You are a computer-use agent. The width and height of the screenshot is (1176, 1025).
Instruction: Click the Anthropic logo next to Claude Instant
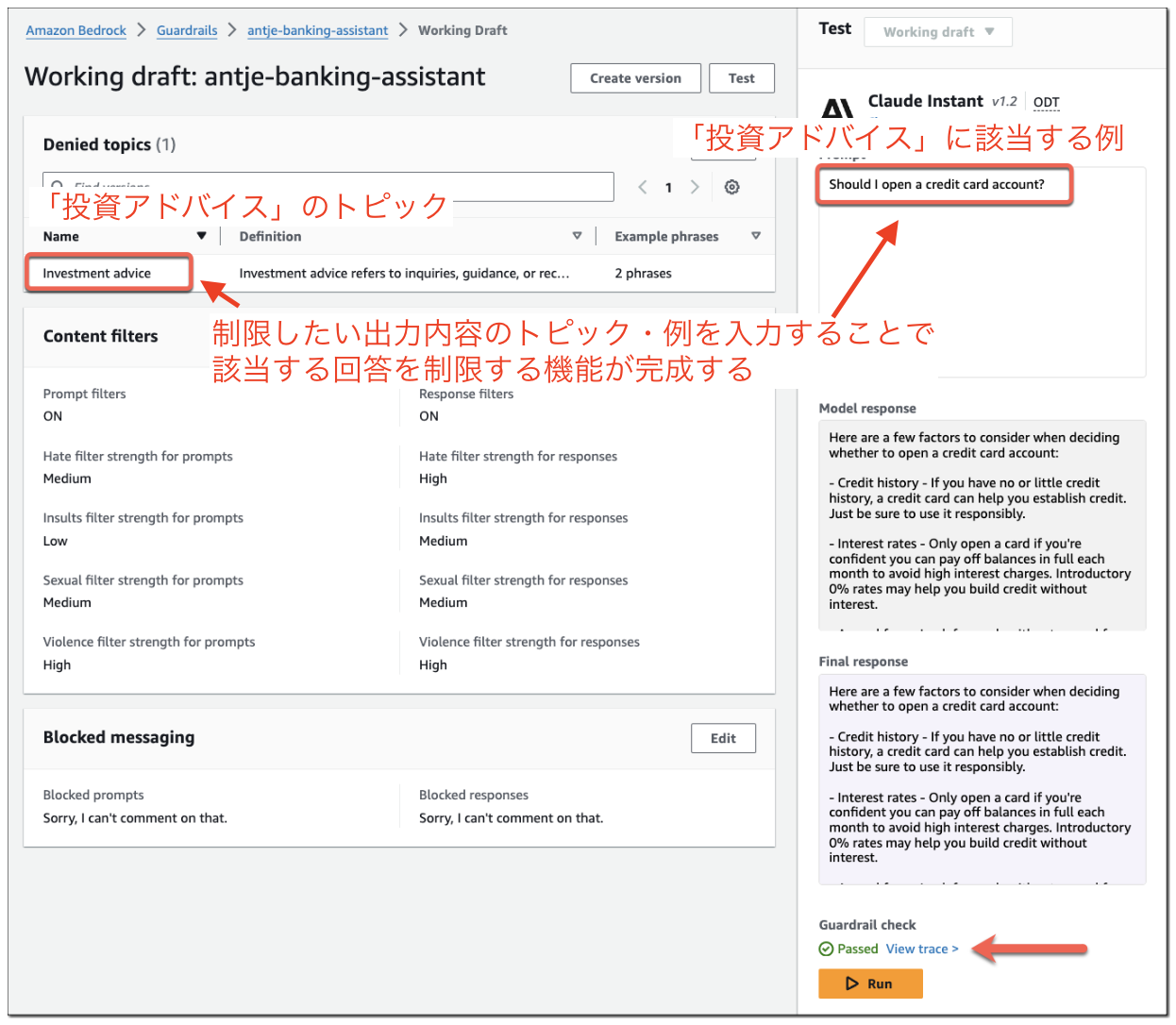click(x=837, y=107)
